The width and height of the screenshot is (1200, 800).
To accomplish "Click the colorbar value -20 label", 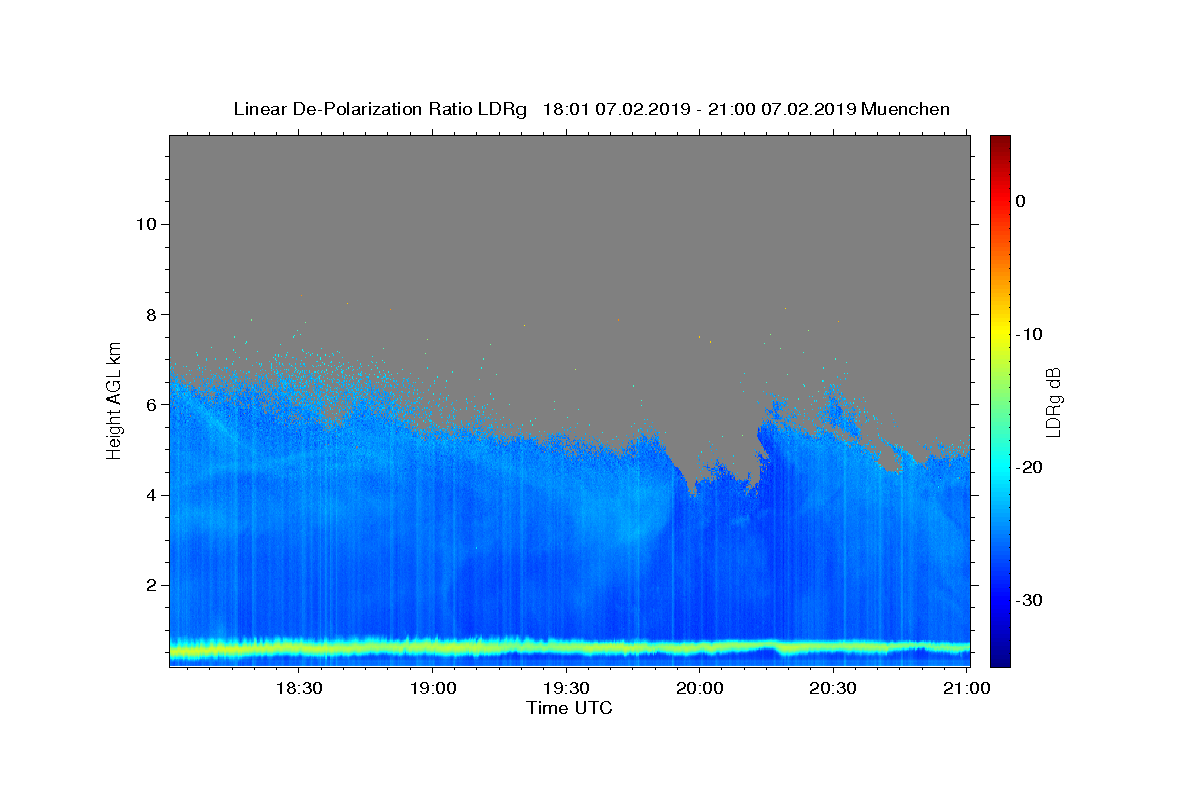I will pos(1029,467).
